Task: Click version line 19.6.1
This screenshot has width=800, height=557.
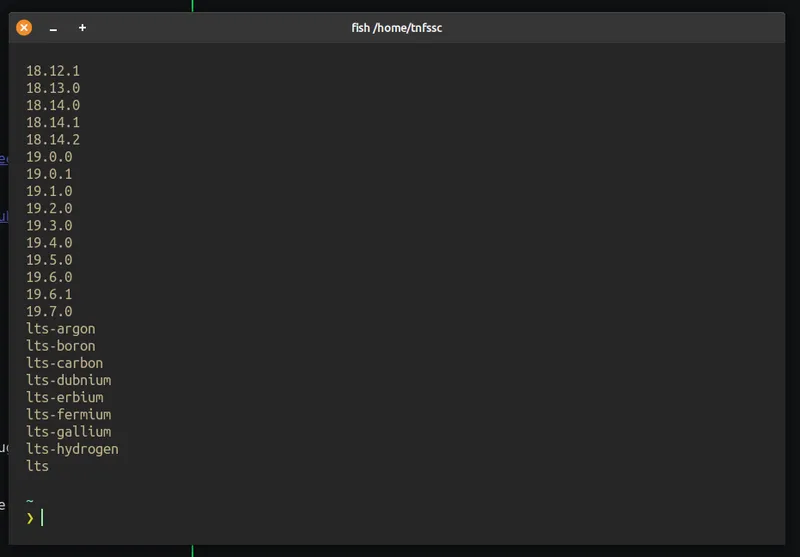Action: point(49,294)
